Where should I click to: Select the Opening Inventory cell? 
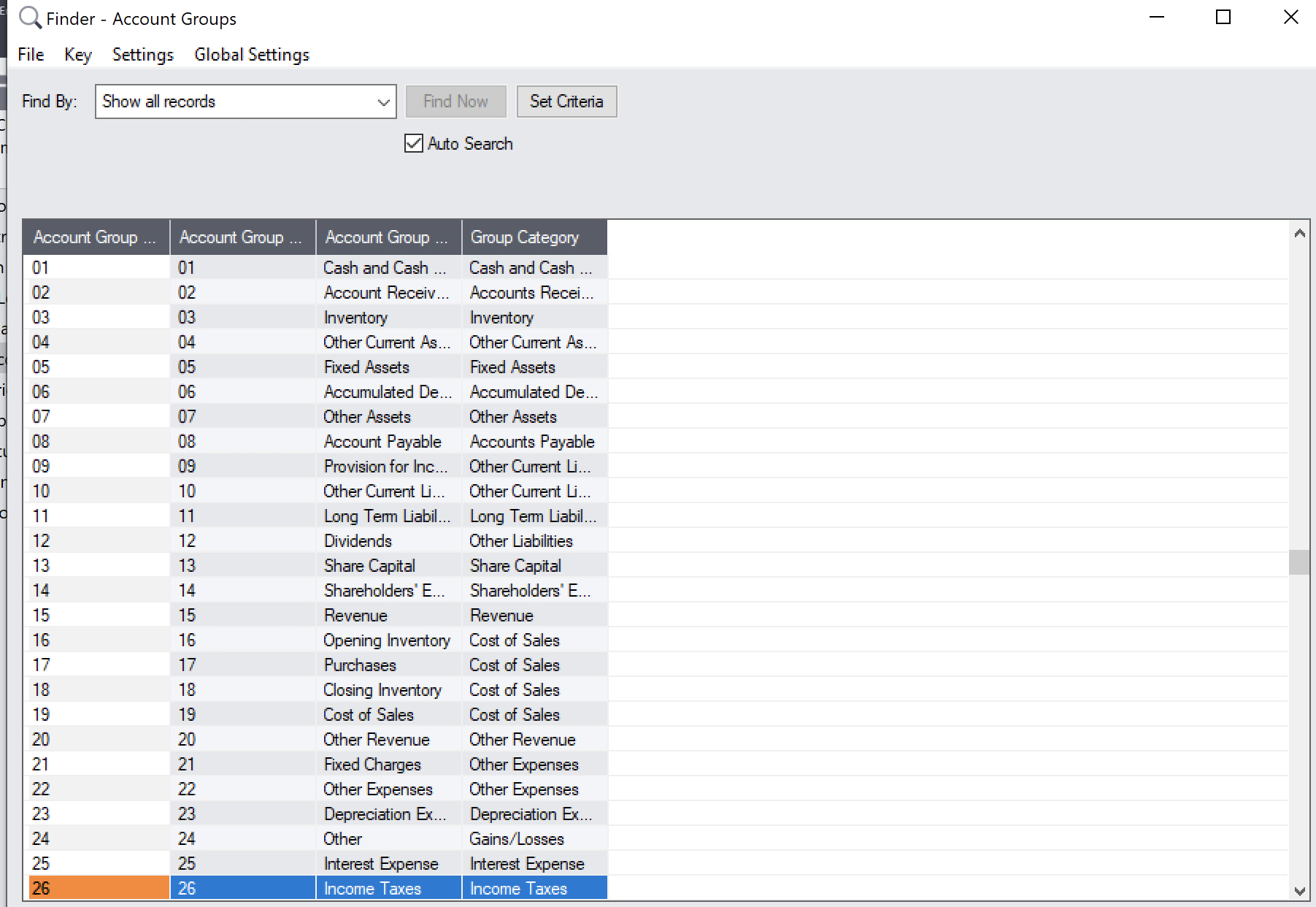[389, 640]
